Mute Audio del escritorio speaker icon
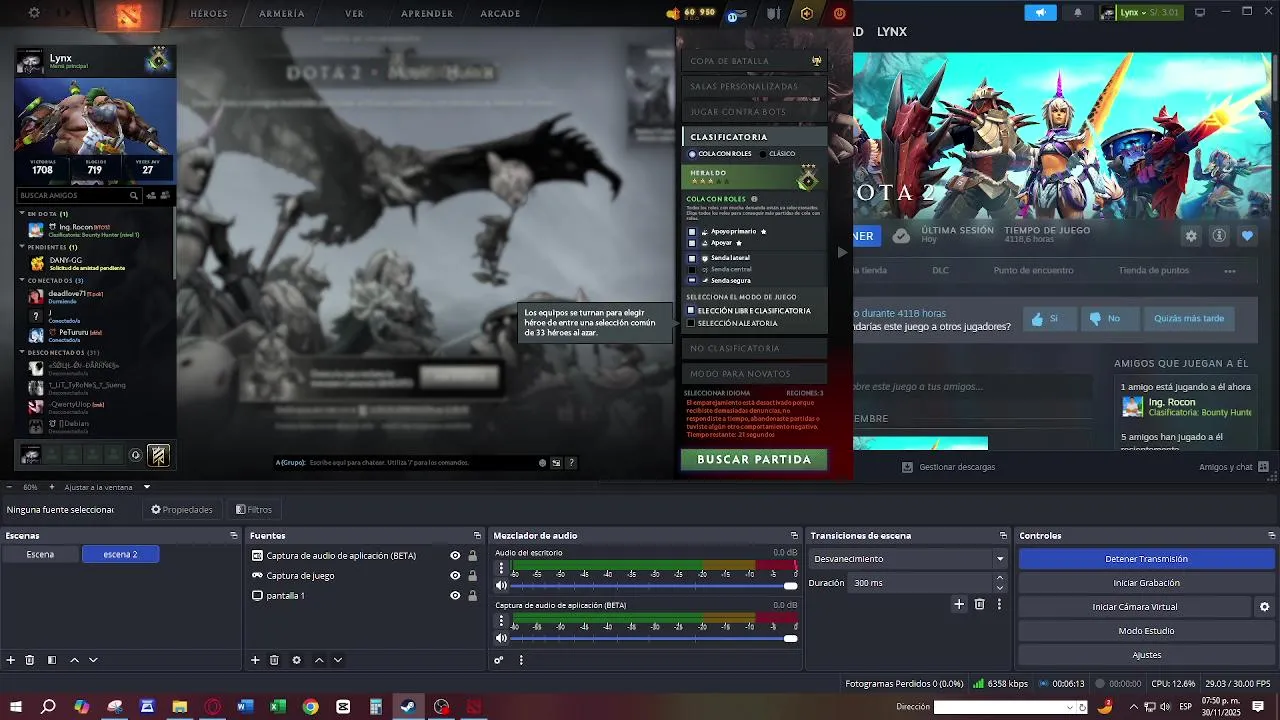This screenshot has width=1280, height=720. [x=502, y=586]
